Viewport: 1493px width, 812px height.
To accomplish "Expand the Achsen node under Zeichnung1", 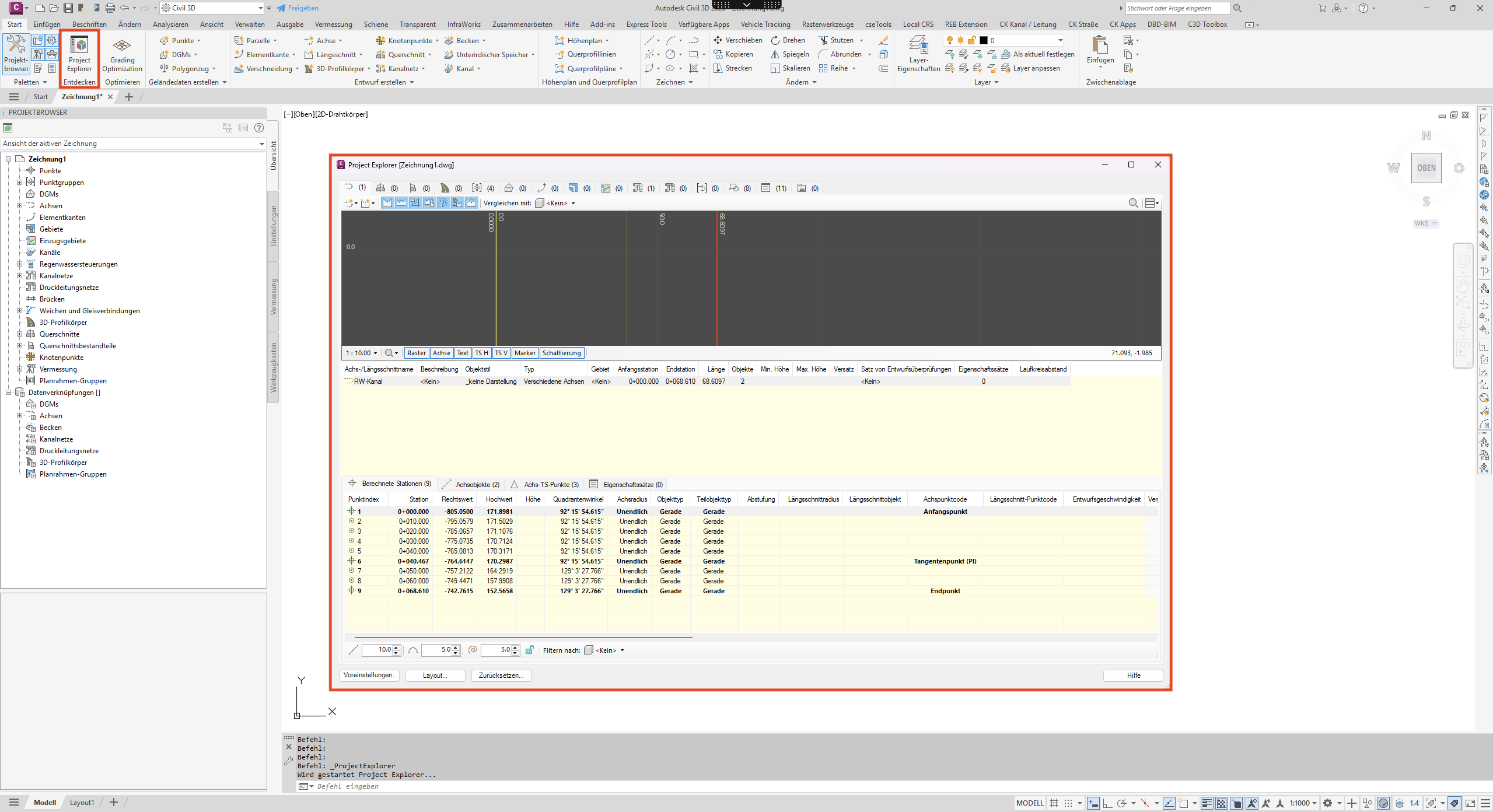I will (20, 206).
